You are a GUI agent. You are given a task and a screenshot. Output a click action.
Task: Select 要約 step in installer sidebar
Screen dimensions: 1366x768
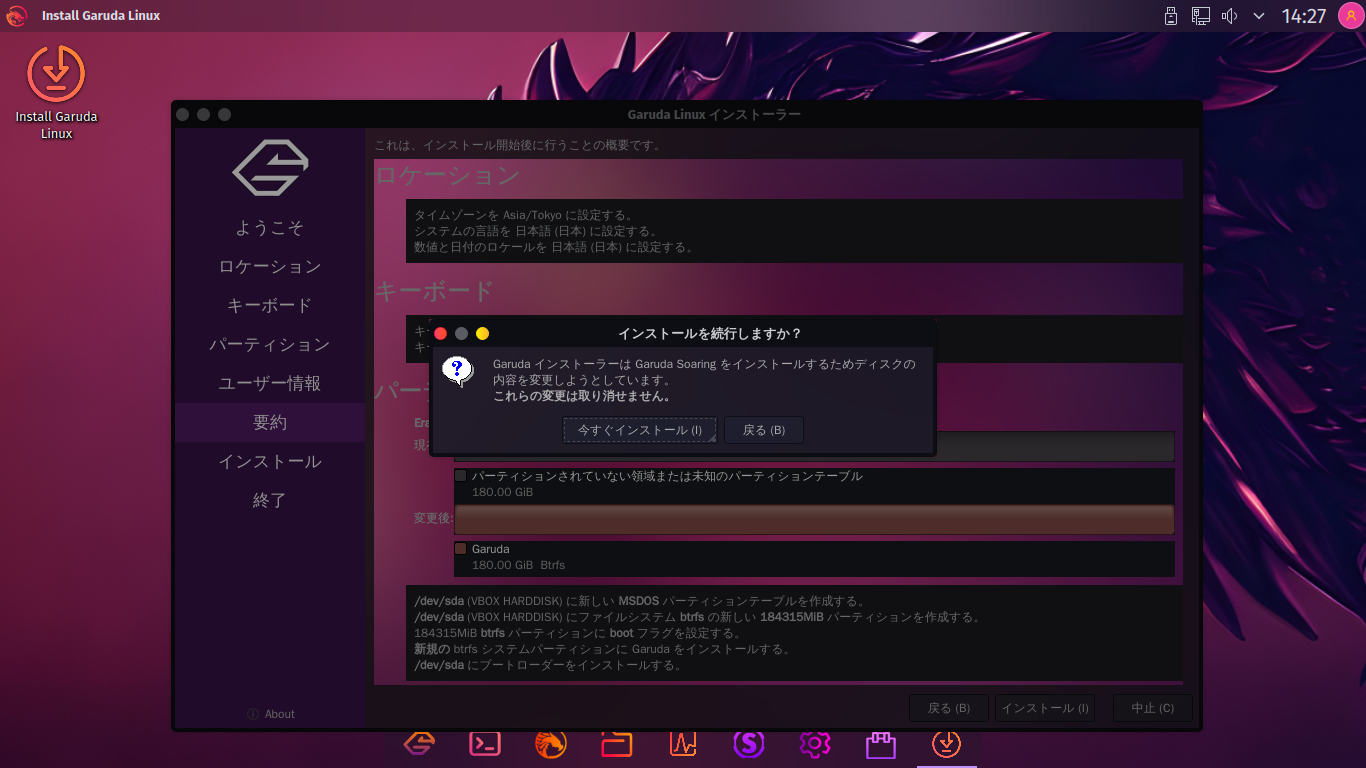tap(270, 422)
